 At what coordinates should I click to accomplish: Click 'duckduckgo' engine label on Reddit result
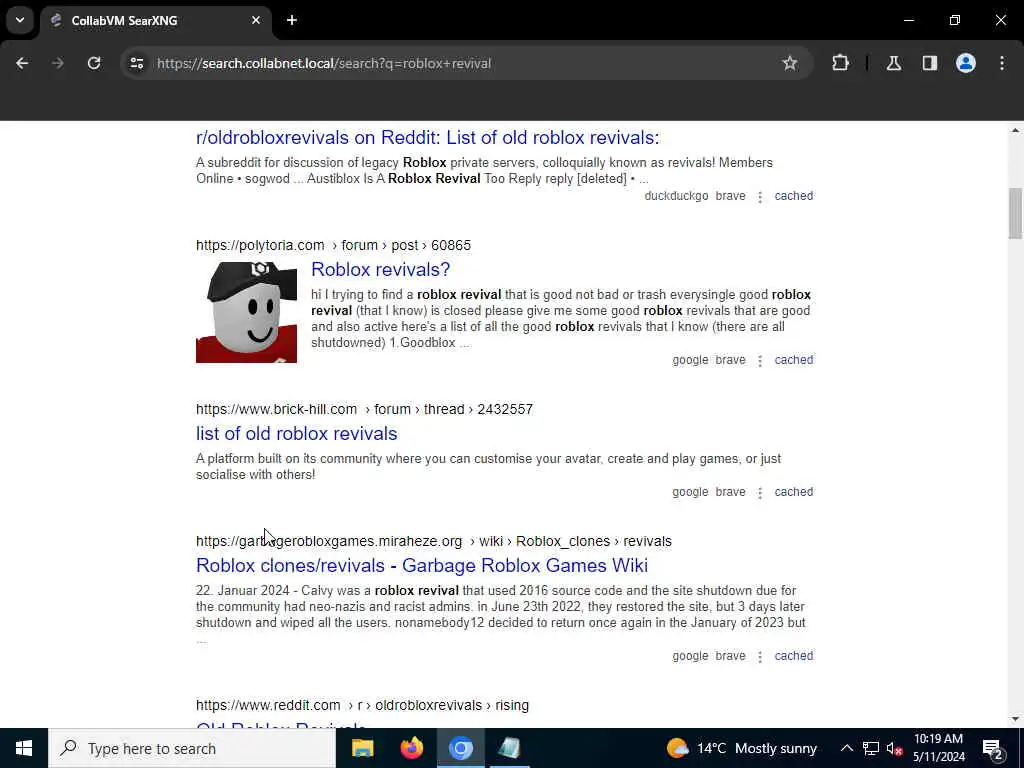tap(676, 196)
